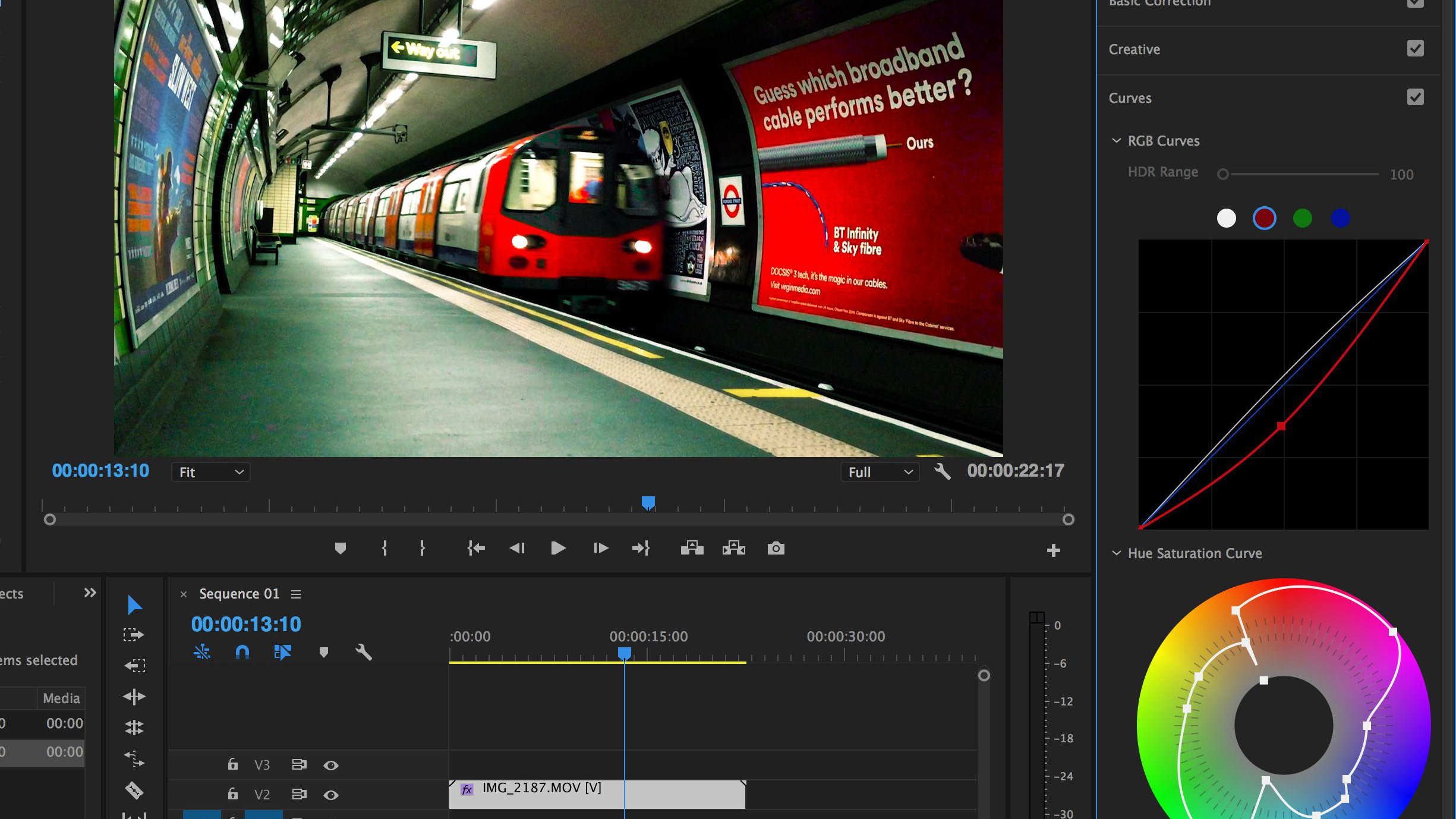Select the Selection tool arrow
1456x819 pixels.
click(134, 605)
